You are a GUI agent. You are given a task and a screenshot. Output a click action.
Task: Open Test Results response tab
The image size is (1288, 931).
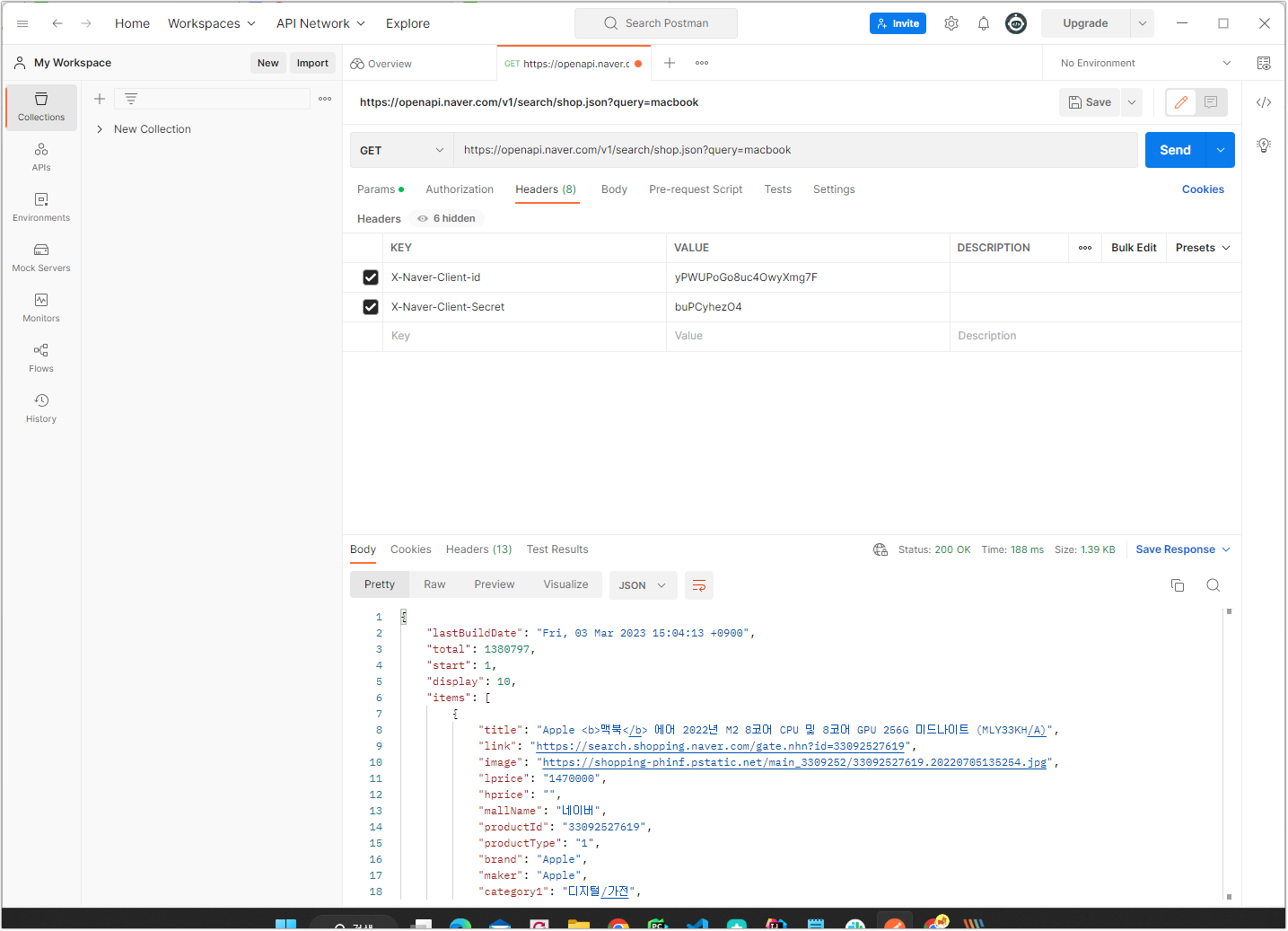pyautogui.click(x=557, y=549)
